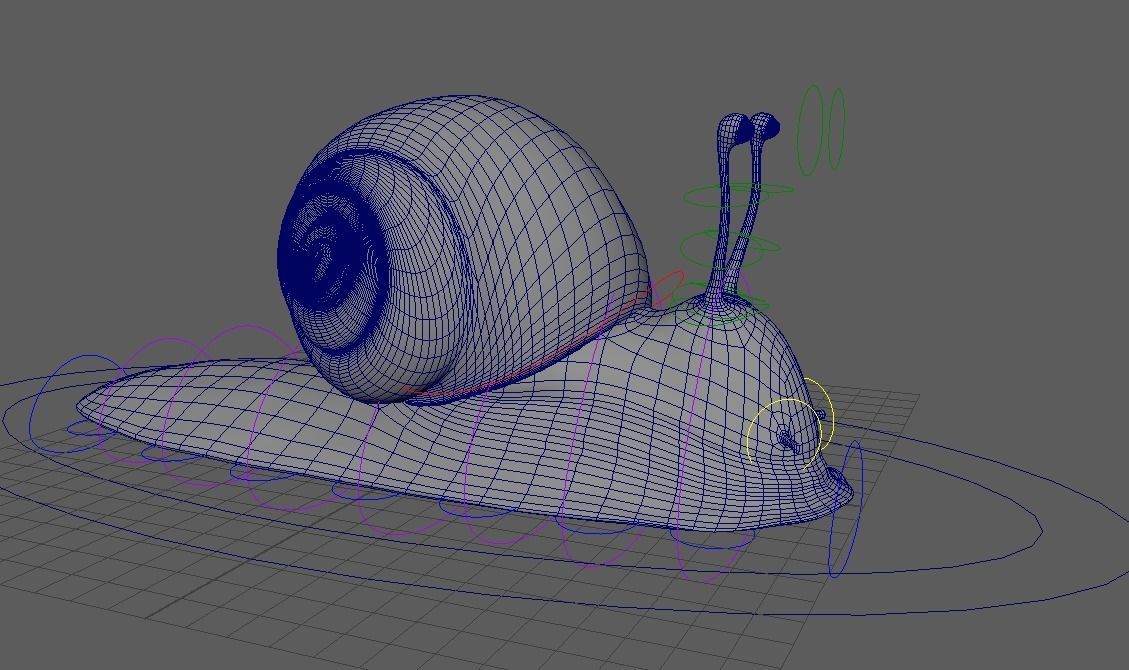Image resolution: width=1129 pixels, height=670 pixels.
Task: Pick the large yellow circle control on snail's face
Action: pyautogui.click(x=784, y=434)
